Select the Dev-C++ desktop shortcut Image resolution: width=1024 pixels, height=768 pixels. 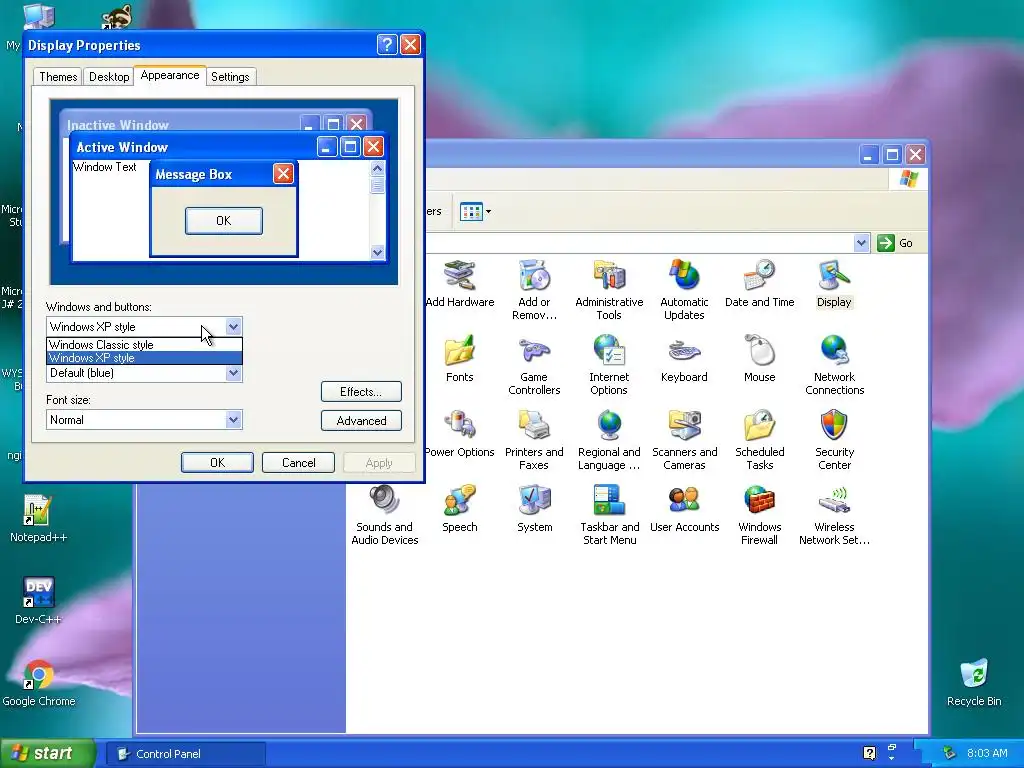[x=38, y=600]
